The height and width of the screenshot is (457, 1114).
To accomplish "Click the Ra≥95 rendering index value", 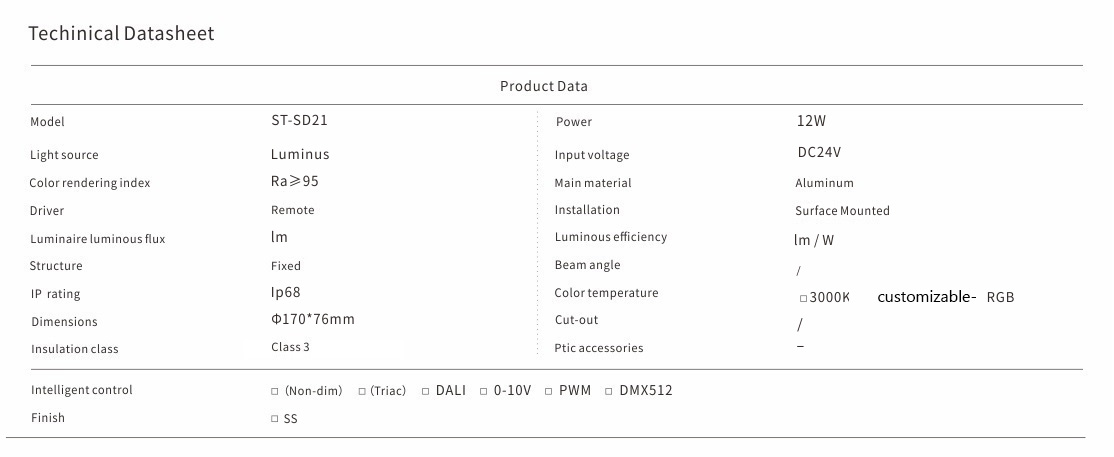I will (x=295, y=181).
